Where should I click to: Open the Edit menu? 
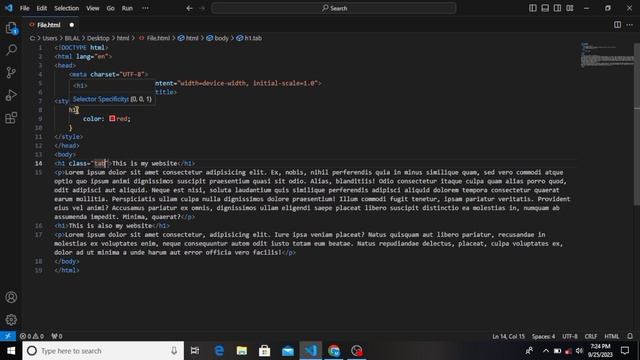42,8
